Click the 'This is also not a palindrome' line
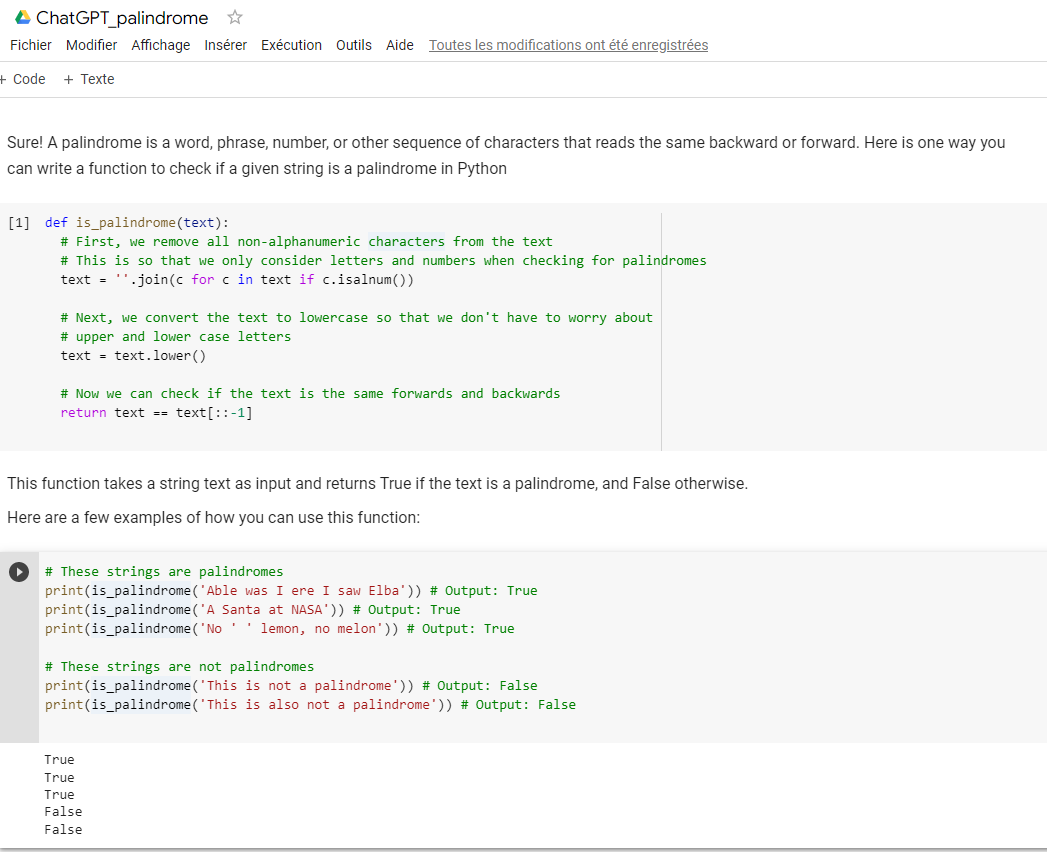This screenshot has width=1047, height=852. point(310,704)
